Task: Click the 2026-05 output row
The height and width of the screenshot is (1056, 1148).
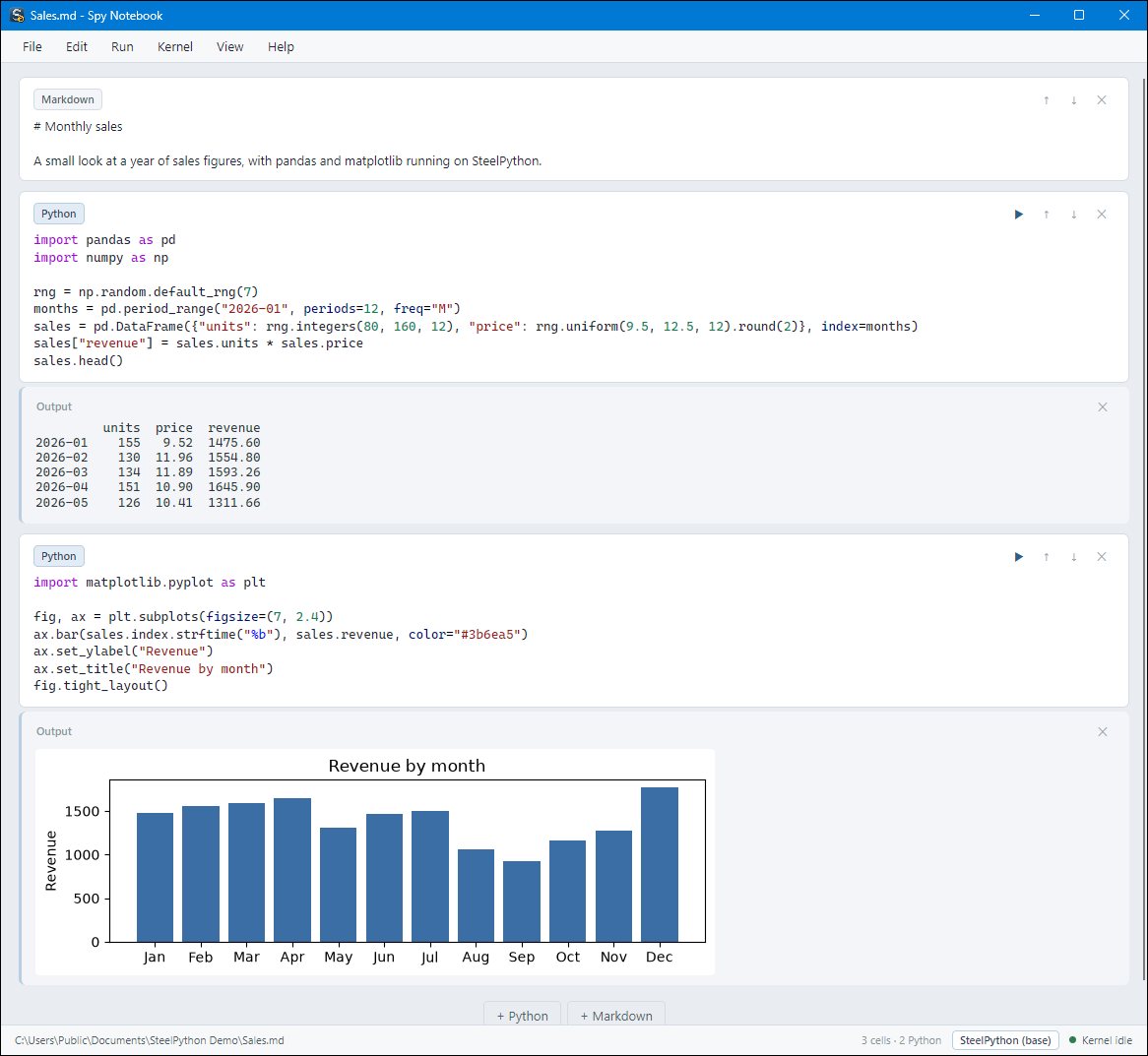Action: [148, 503]
